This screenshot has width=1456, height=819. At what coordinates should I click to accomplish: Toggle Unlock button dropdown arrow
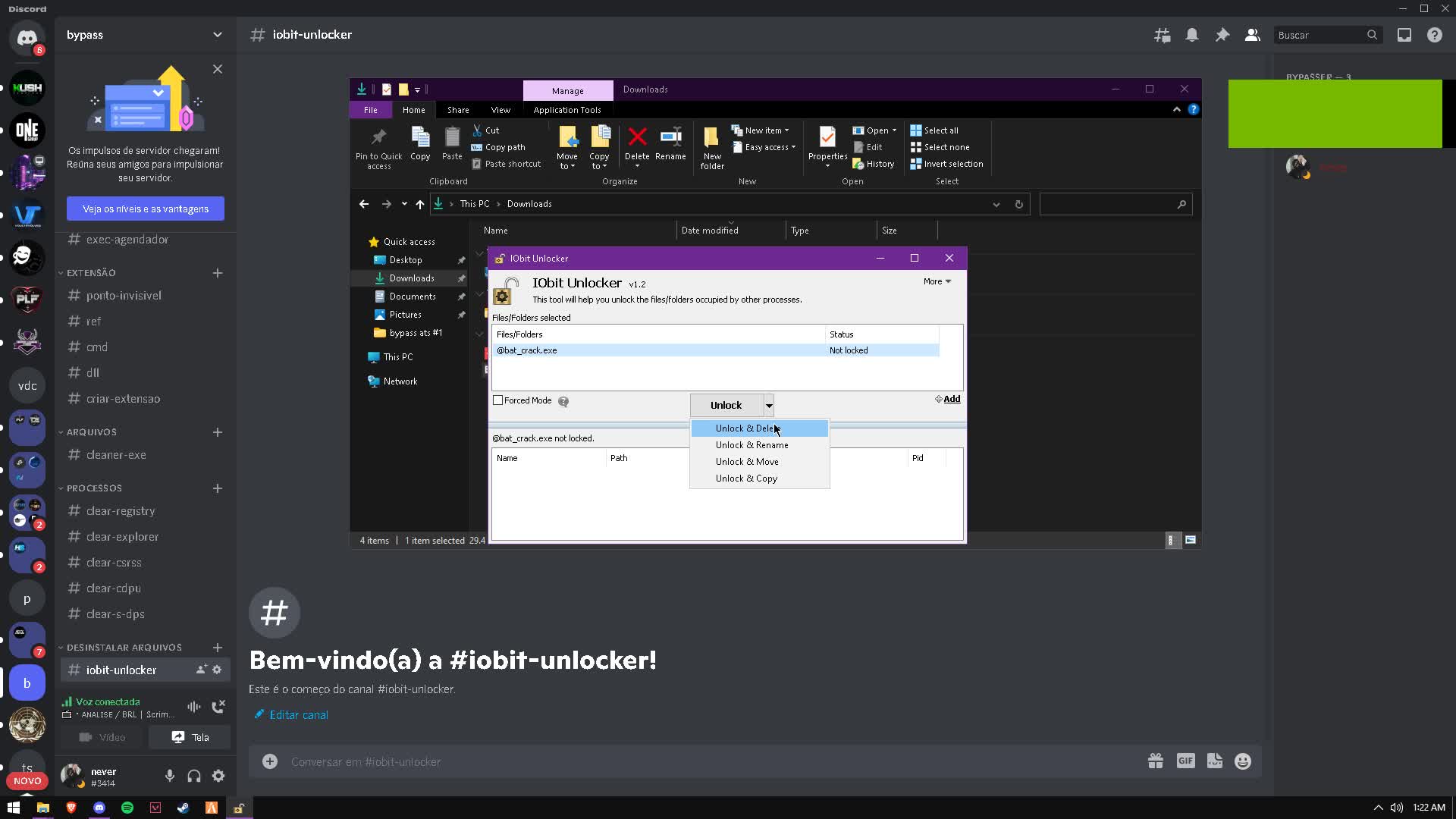769,405
